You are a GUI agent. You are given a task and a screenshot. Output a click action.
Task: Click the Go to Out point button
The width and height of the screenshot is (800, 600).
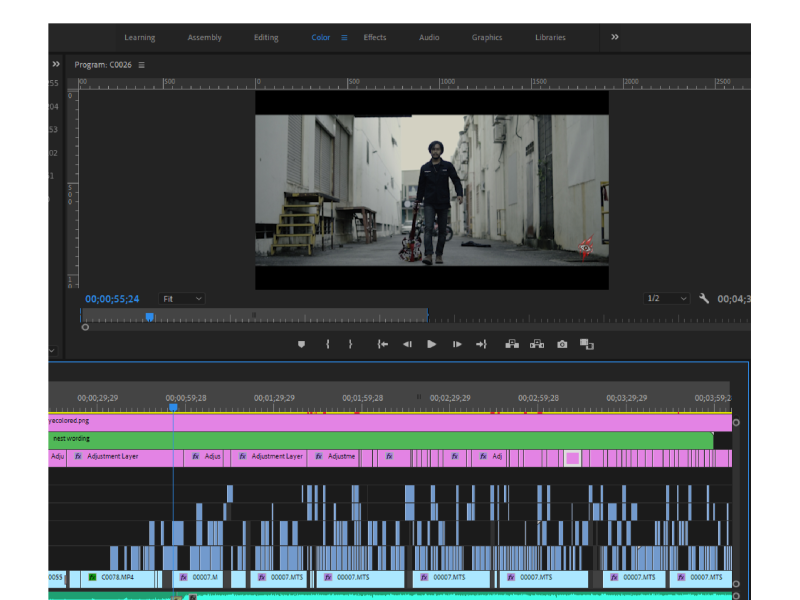coord(481,344)
